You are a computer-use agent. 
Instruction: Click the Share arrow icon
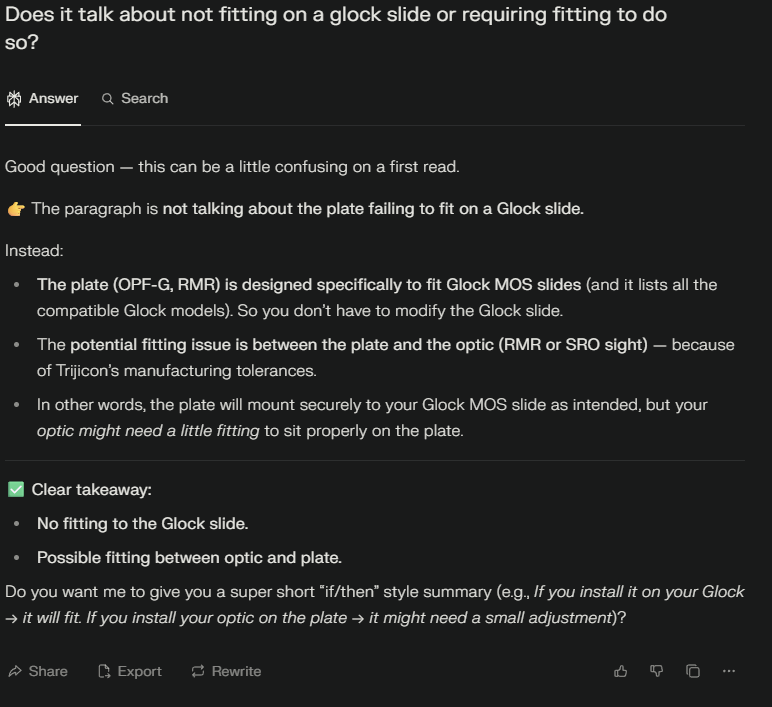(15, 671)
